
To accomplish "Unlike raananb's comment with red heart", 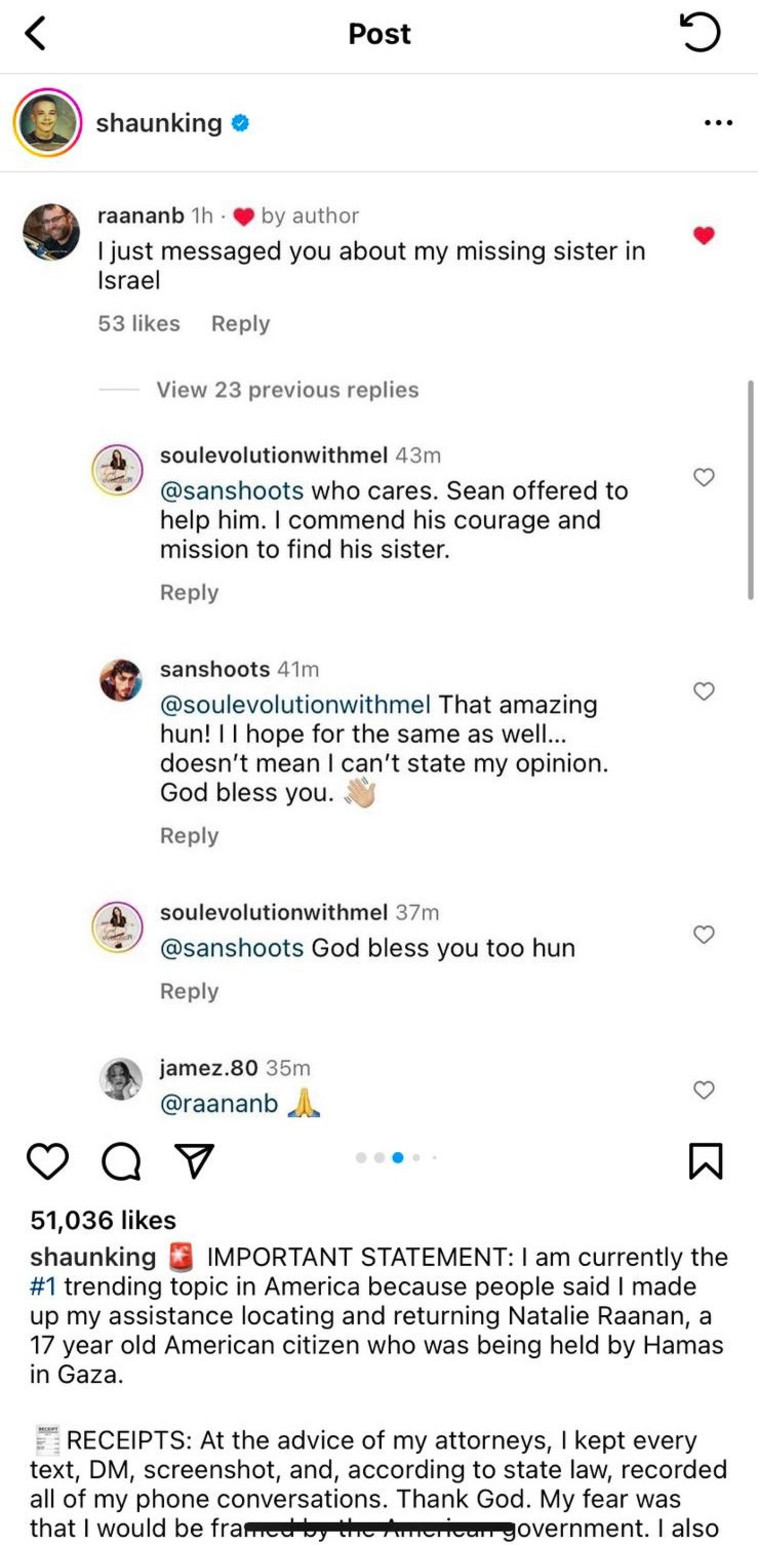I will click(704, 236).
